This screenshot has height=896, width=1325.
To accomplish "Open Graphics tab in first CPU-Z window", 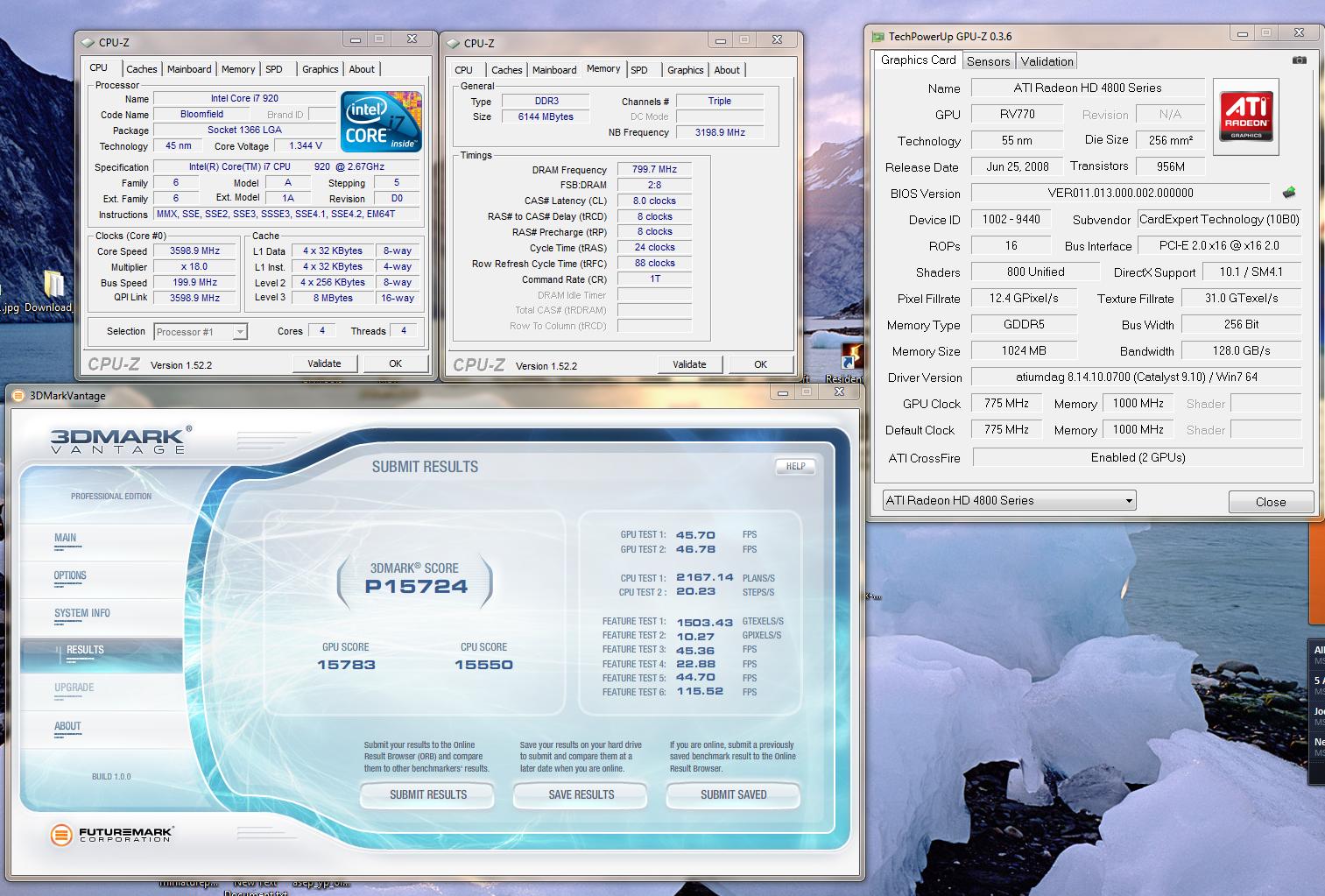I will 320,69.
